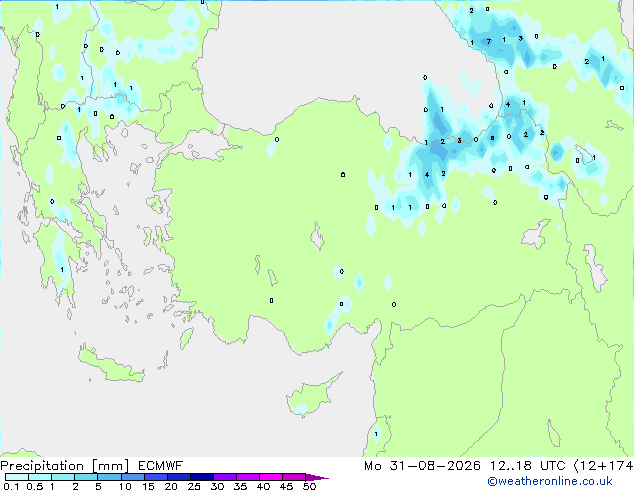
Task: Click the Precipitation [mm] title label
Action: point(65,466)
